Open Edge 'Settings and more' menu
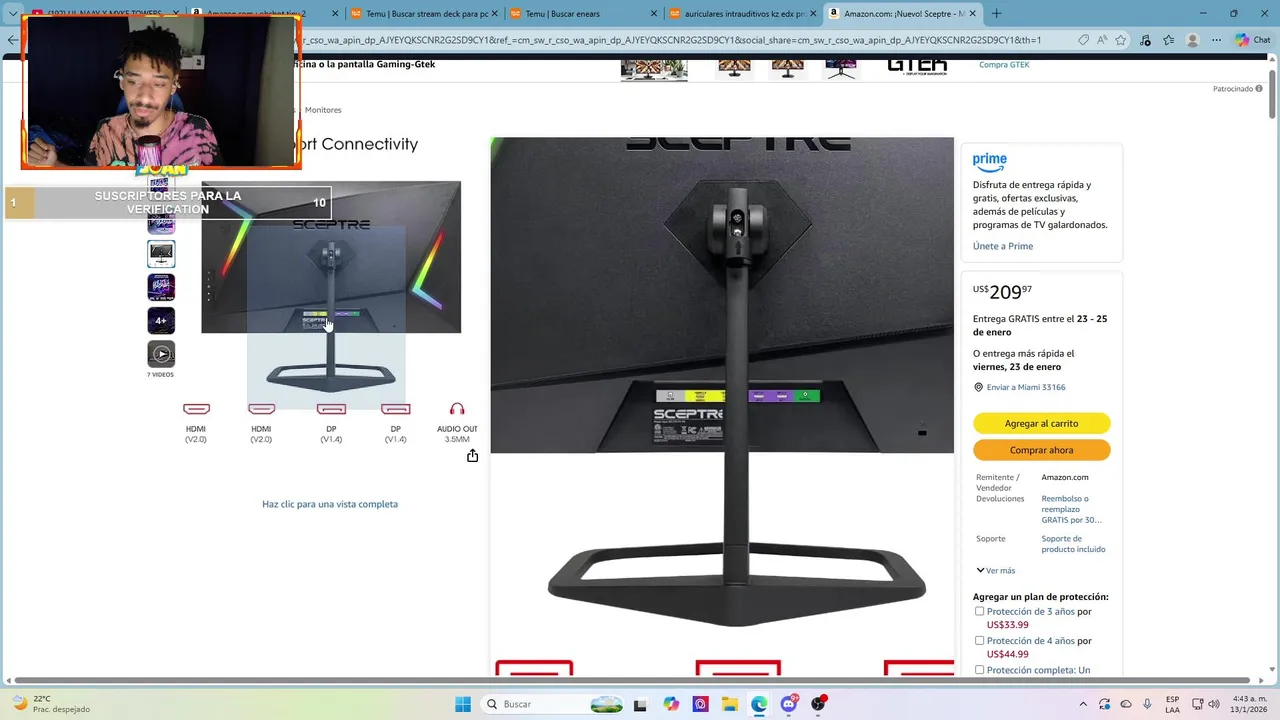This screenshot has height=720, width=1280. coord(1217,40)
